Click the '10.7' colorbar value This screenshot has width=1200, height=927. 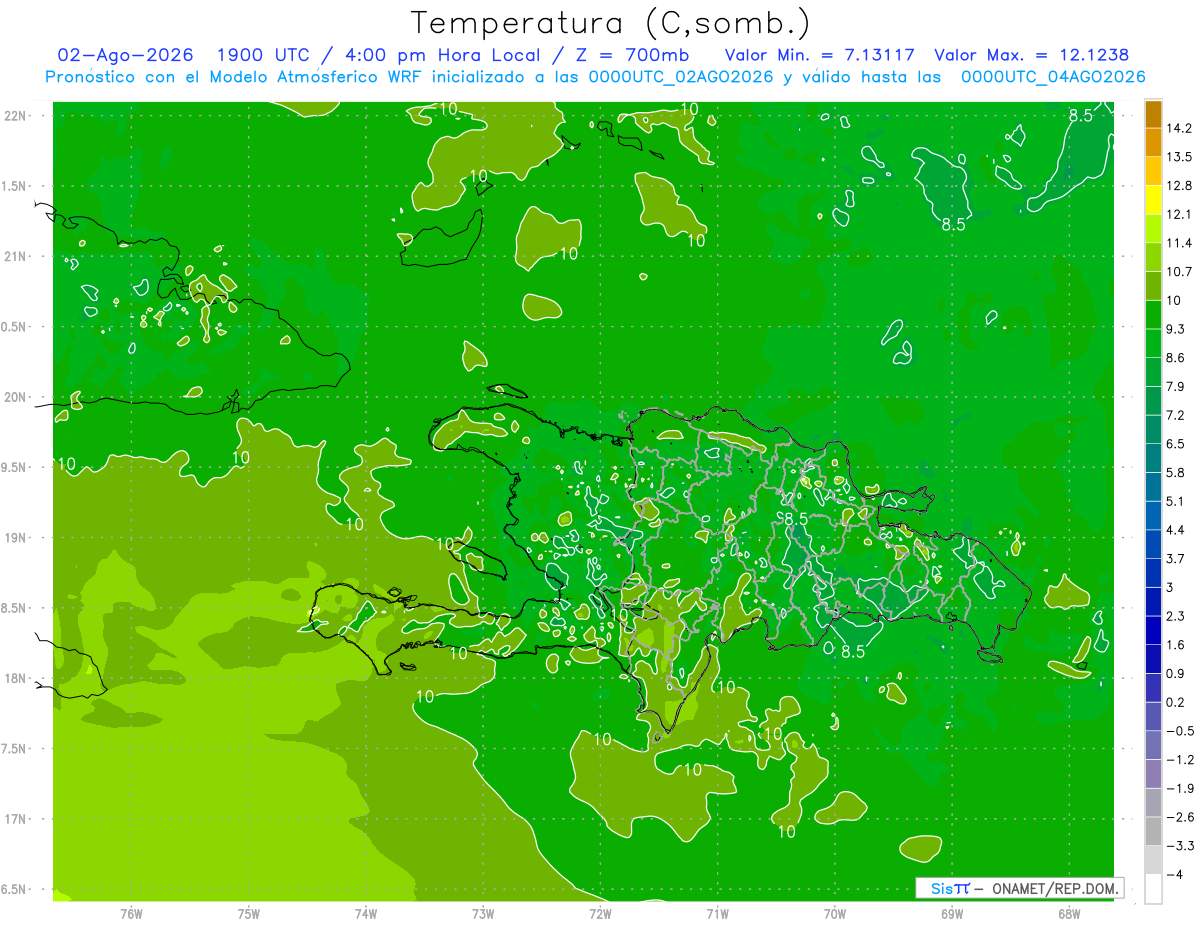pyautogui.click(x=1179, y=272)
